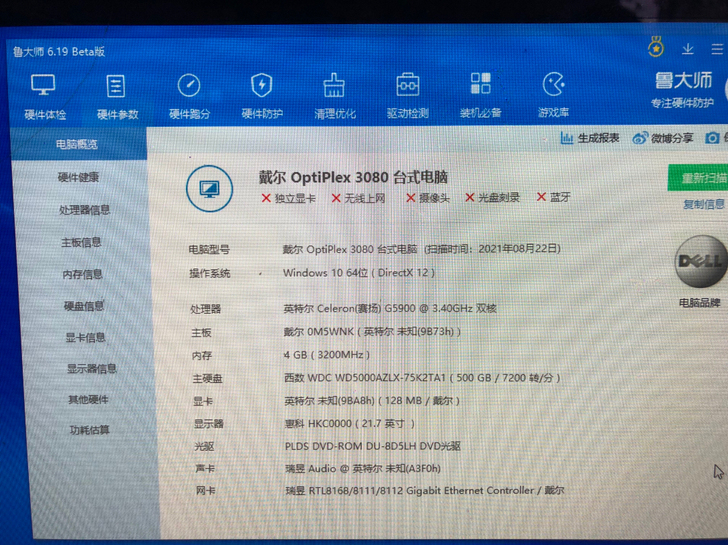Select 硬件健康 in sidebar
Image resolution: width=728 pixels, height=545 pixels.
point(78,177)
